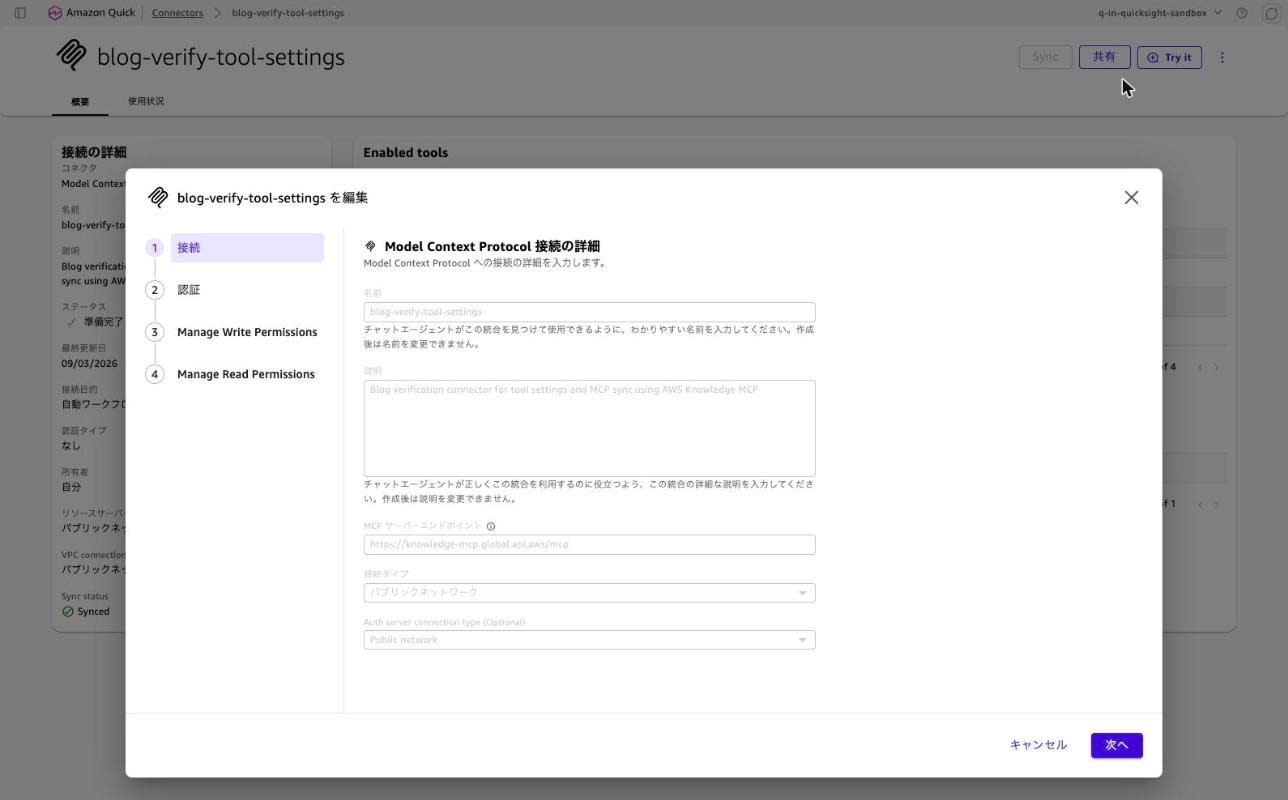Screen dimensions: 1288x800
Task: Click the connector logo in dialog title
Action: [158, 198]
